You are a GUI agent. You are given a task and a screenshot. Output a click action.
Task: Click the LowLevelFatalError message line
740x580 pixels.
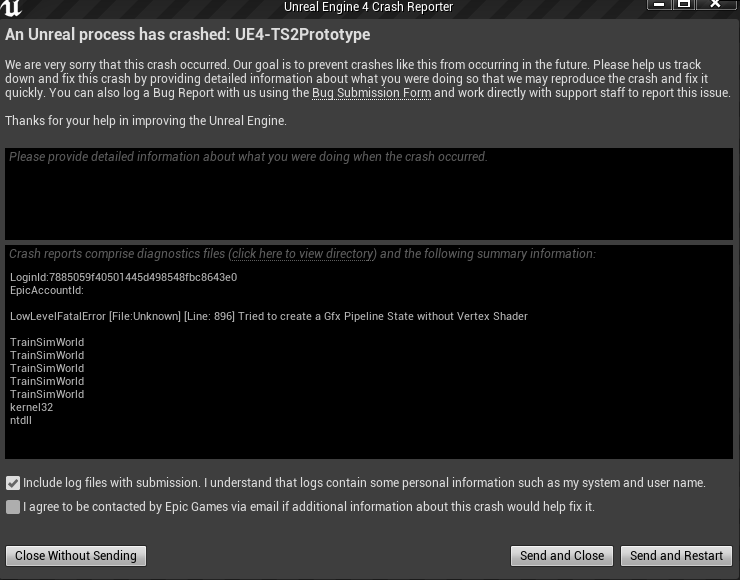pyautogui.click(x=268, y=316)
